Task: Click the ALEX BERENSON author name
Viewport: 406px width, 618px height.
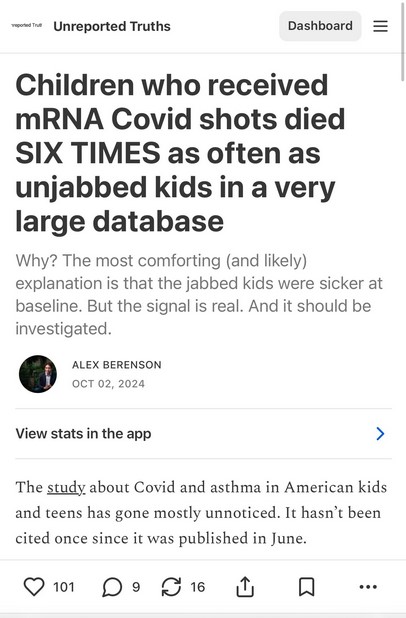Action: [x=117, y=365]
